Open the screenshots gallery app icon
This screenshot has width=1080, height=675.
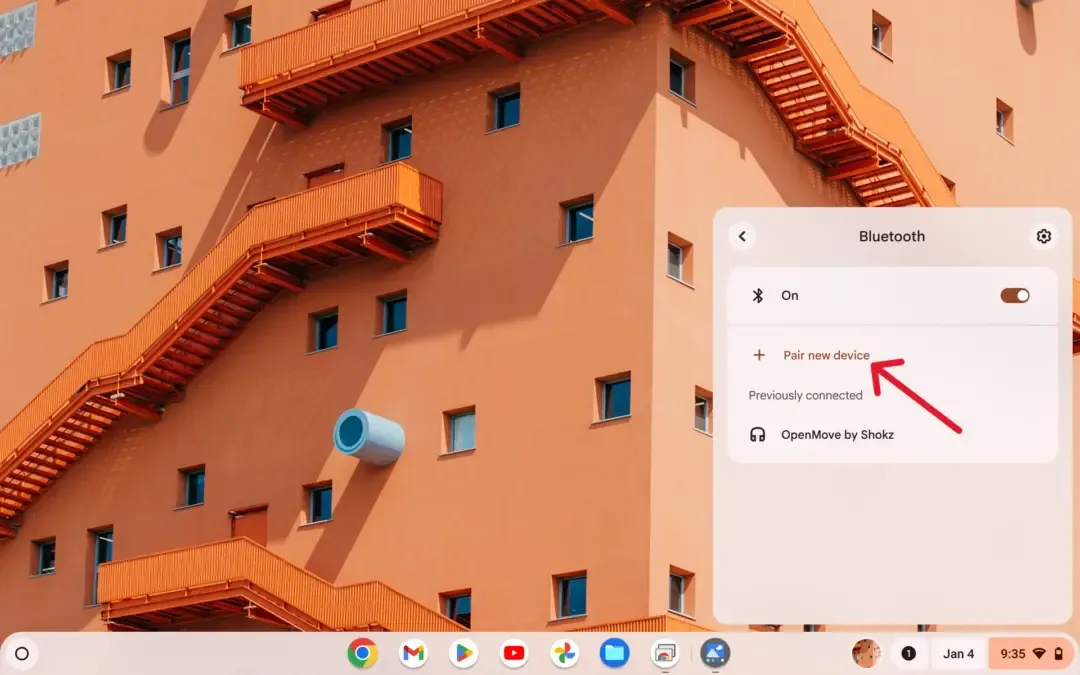click(665, 653)
